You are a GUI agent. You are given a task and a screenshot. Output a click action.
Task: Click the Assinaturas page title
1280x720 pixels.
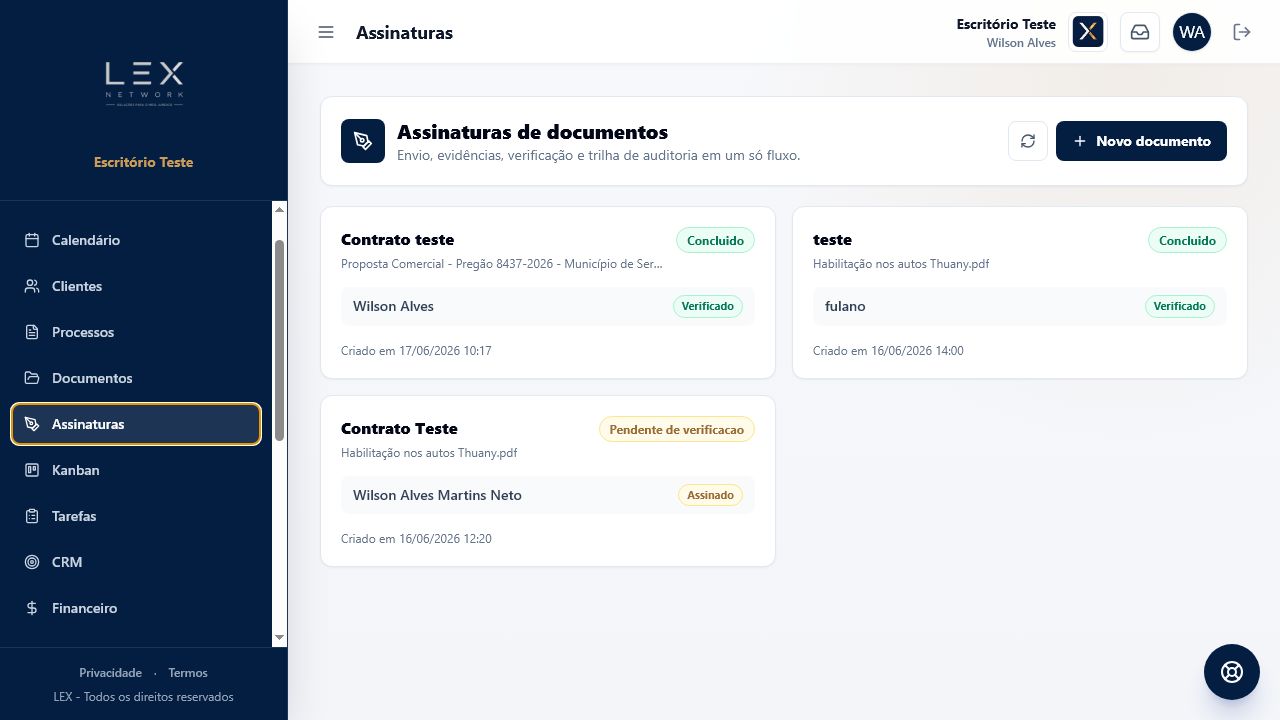pos(404,33)
